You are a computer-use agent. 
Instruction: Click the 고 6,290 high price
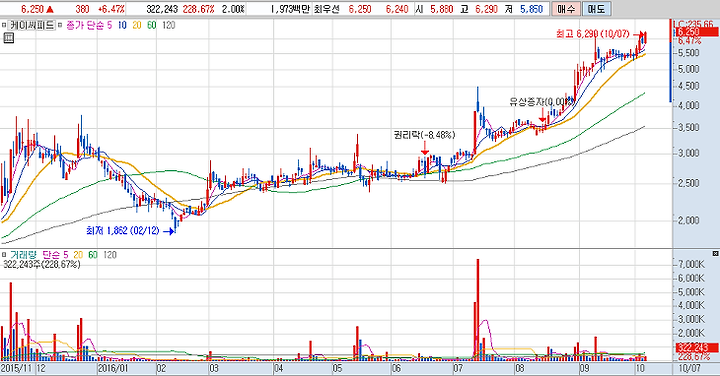478,9
